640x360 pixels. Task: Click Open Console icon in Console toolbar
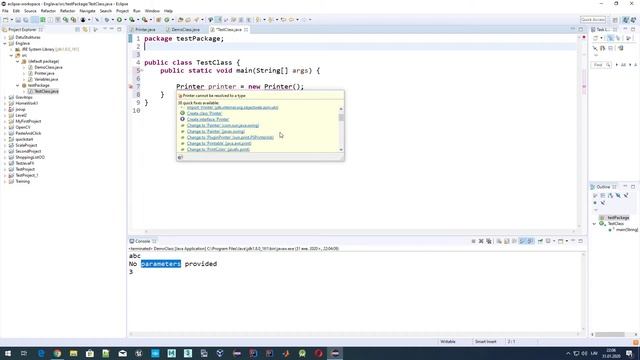point(560,241)
